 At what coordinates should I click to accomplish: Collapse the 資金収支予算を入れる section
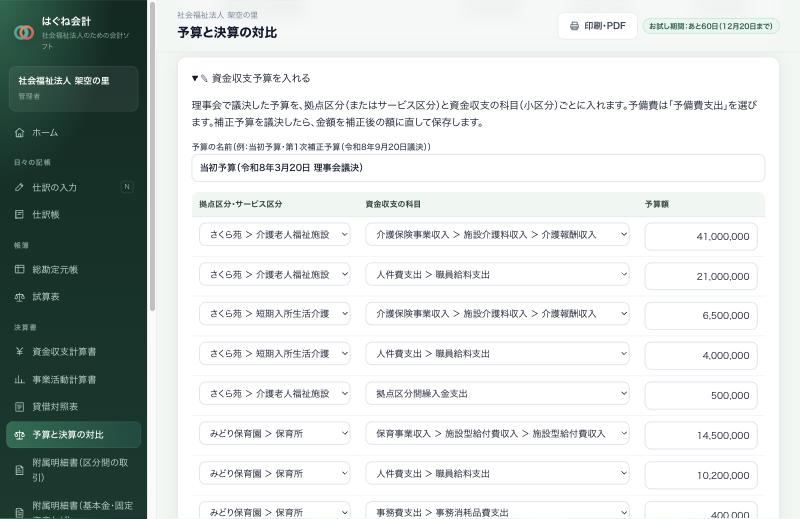[251, 78]
